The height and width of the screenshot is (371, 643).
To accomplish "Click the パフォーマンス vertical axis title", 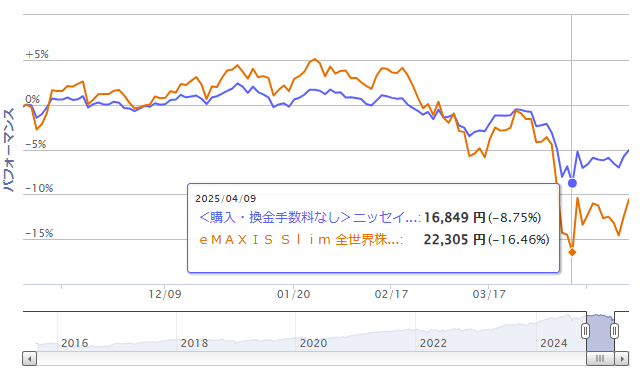I will click(x=9, y=150).
